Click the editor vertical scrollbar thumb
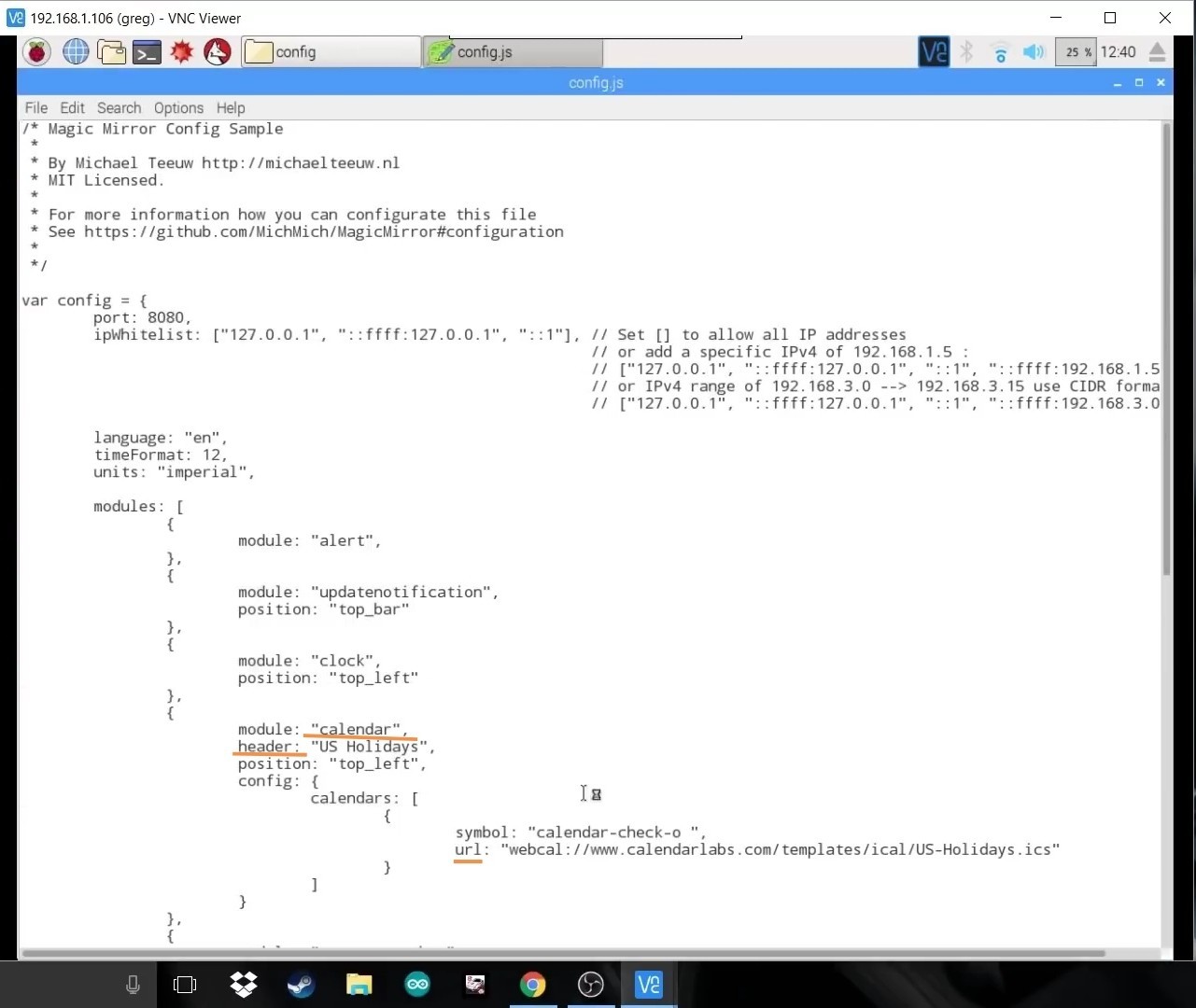1196x1008 pixels. pos(1166,349)
